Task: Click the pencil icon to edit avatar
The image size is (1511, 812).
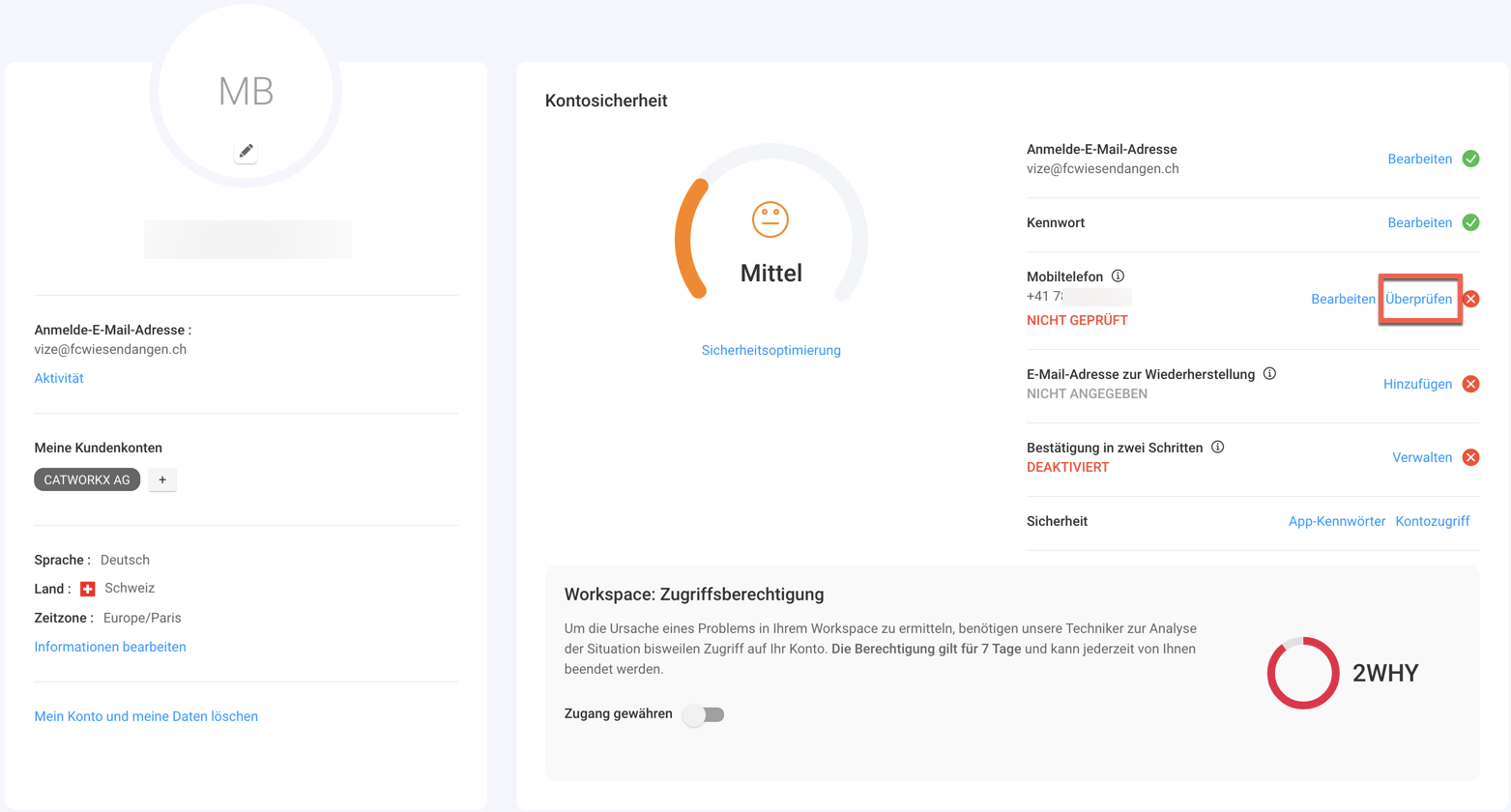Action: [x=246, y=152]
